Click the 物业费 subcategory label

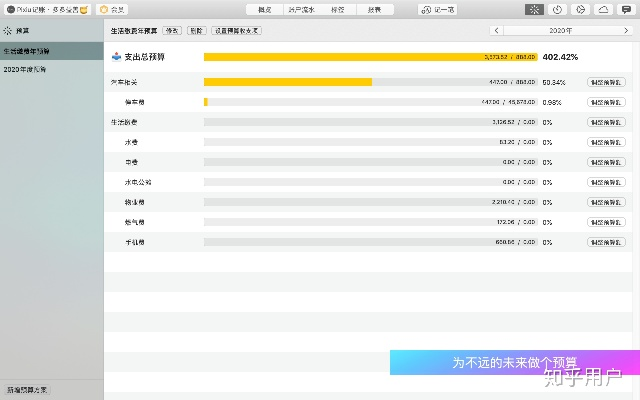[x=135, y=202]
